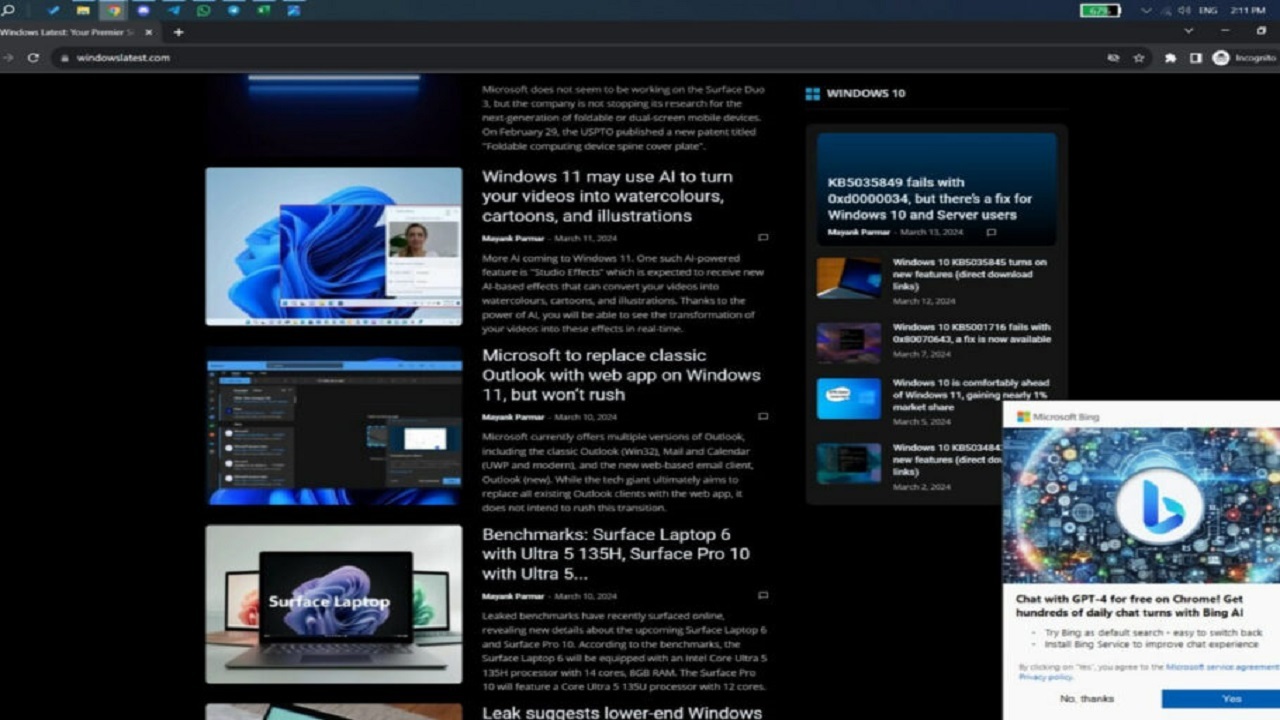
Task: Click the Microsoft Bing logo in popup
Action: pyautogui.click(x=1058, y=416)
